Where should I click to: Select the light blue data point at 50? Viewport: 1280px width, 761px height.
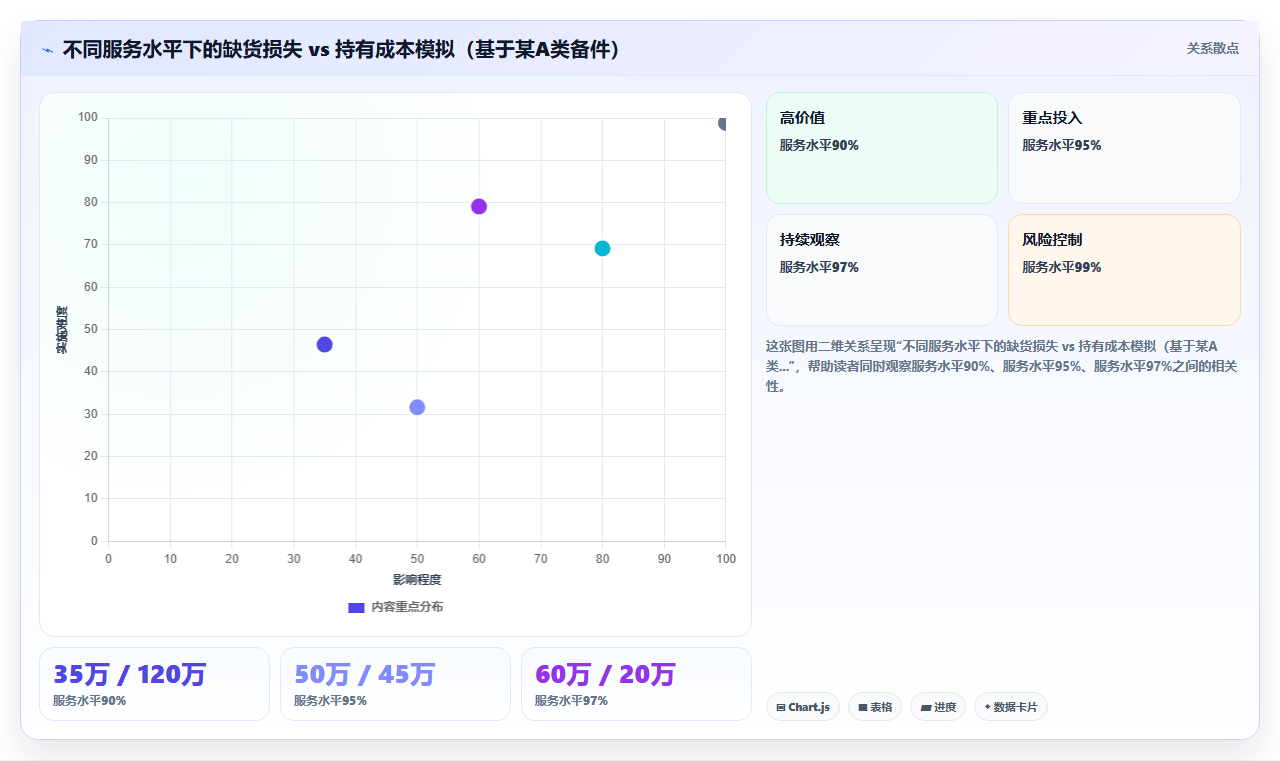tap(417, 407)
